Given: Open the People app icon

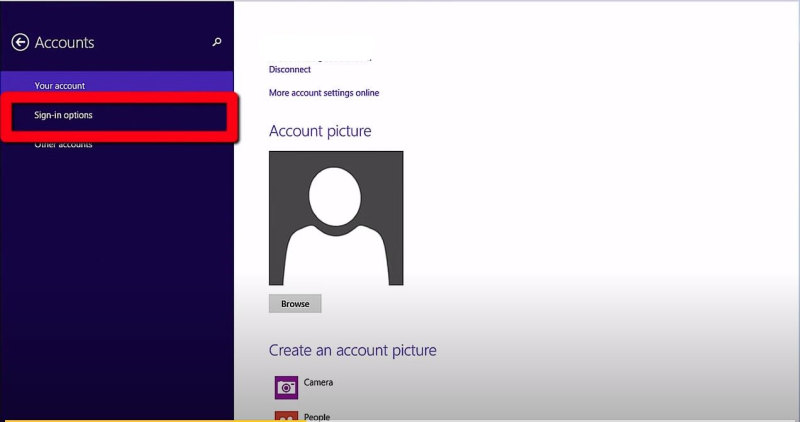Looking at the screenshot, I should click(286, 415).
